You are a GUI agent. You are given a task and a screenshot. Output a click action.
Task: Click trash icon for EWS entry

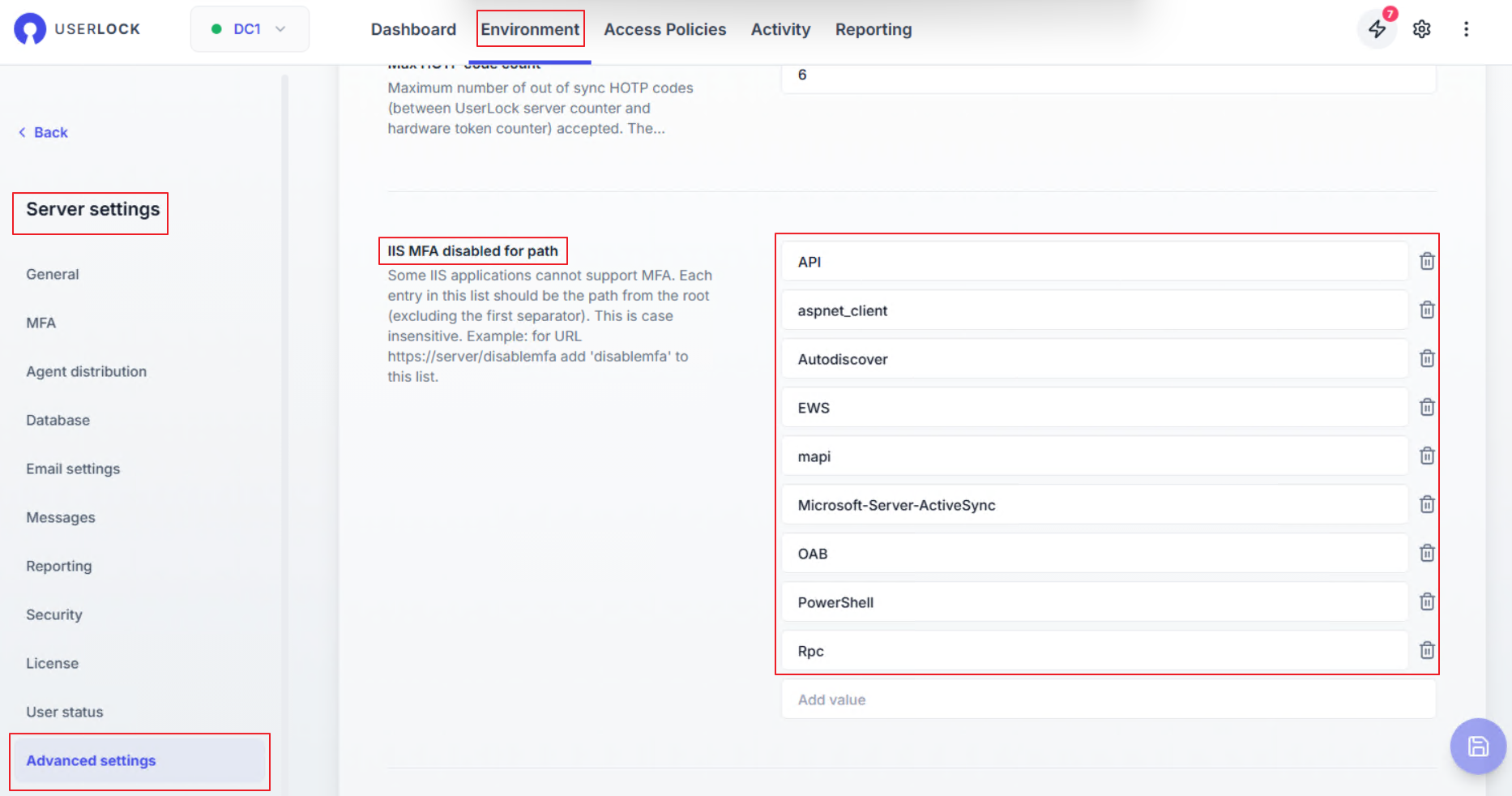(x=1427, y=408)
